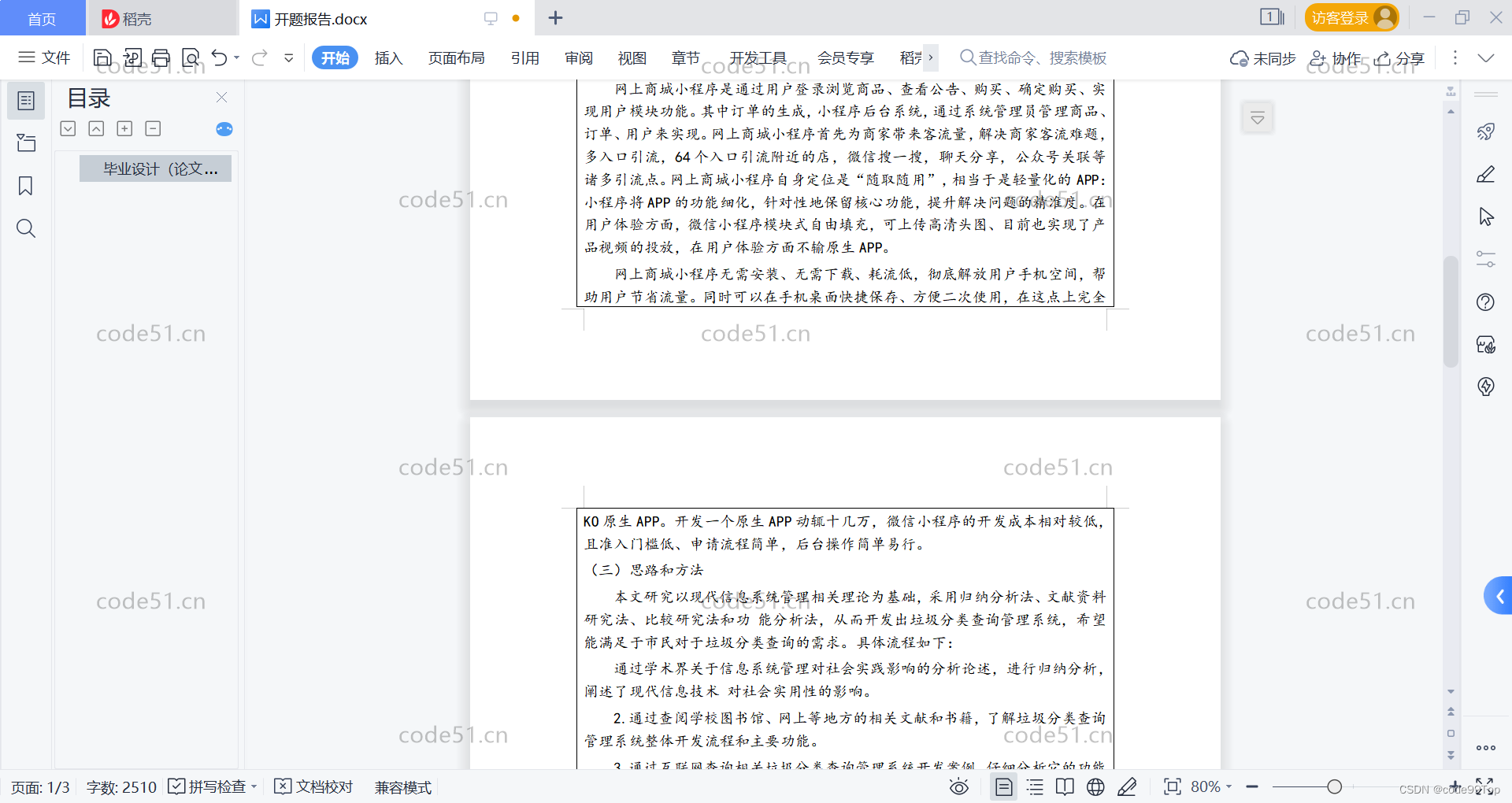The height and width of the screenshot is (803, 1512).
Task: Toggle the 拼写检查 spell check
Action: 208,786
